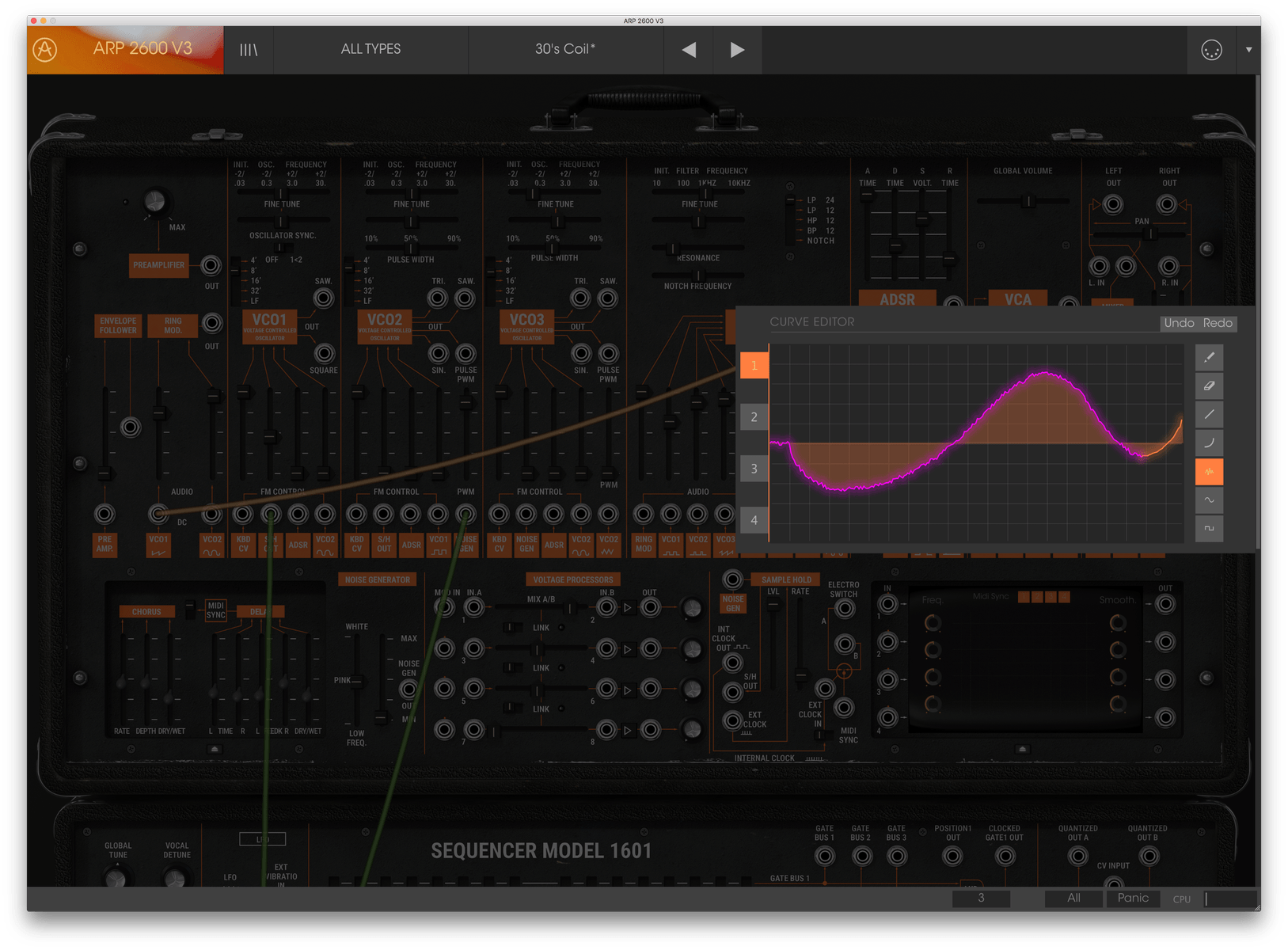
Task: Select the square wave shape tool
Action: (x=1209, y=529)
